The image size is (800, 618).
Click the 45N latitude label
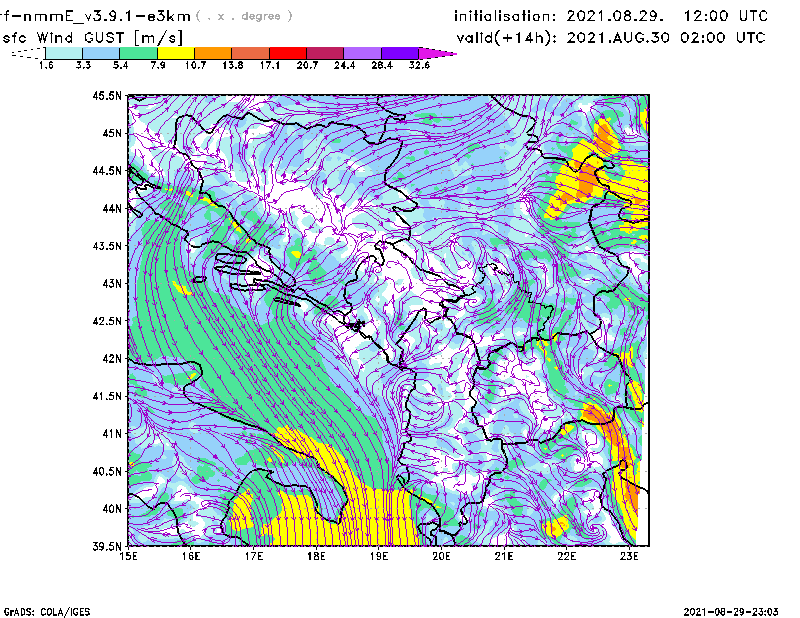click(x=112, y=133)
